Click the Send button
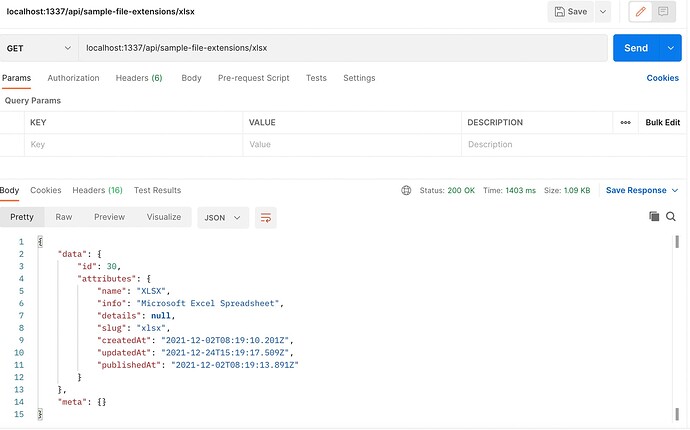This screenshot has height=430, width=690. (x=635, y=48)
